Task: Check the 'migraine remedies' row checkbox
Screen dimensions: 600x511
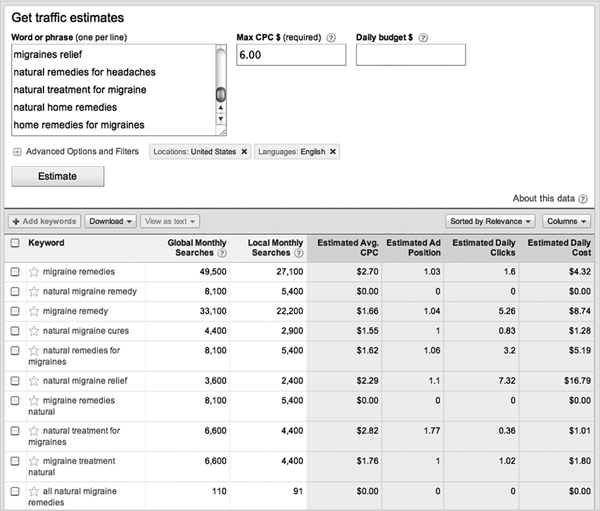Action: pyautogui.click(x=15, y=272)
